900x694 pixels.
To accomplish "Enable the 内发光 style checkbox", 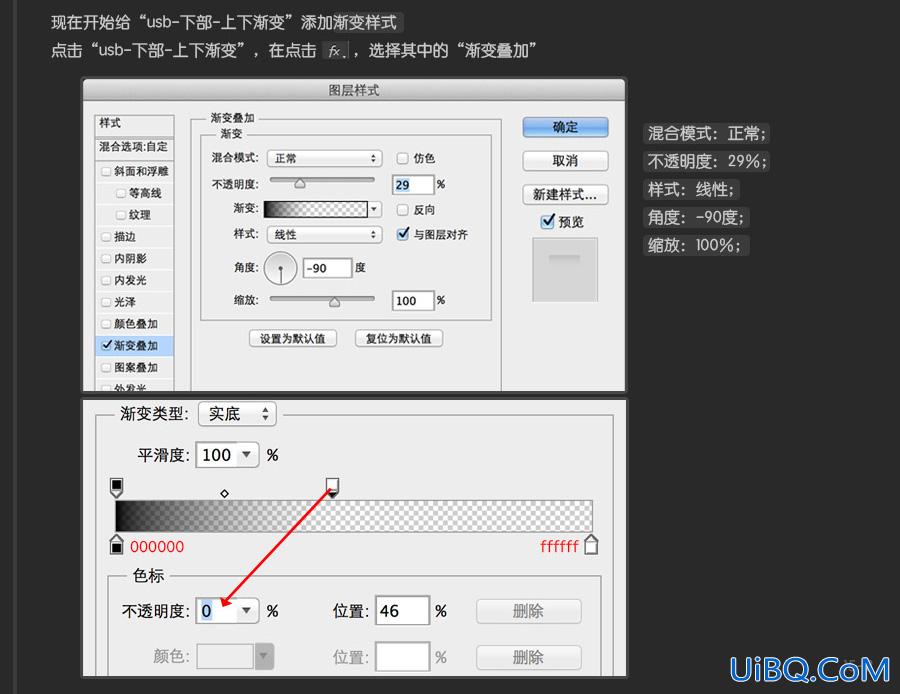I will (x=106, y=280).
